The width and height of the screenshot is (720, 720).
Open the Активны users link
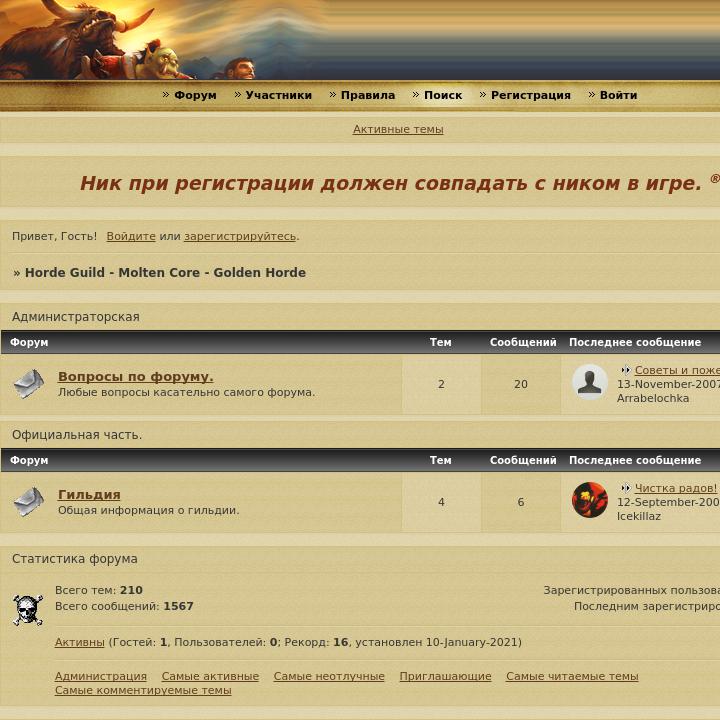pos(79,642)
